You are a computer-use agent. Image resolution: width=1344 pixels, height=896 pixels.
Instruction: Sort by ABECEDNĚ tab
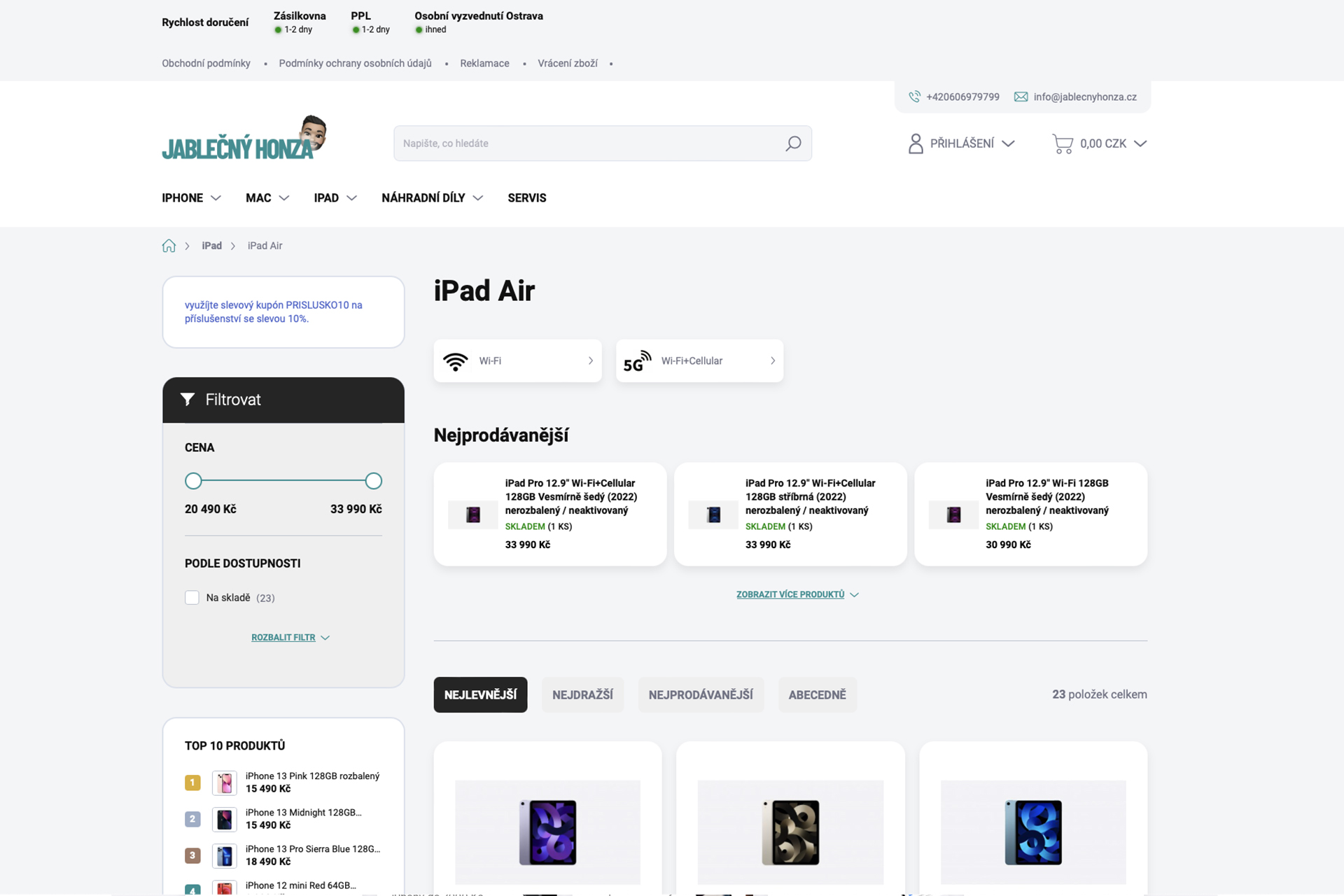[818, 694]
